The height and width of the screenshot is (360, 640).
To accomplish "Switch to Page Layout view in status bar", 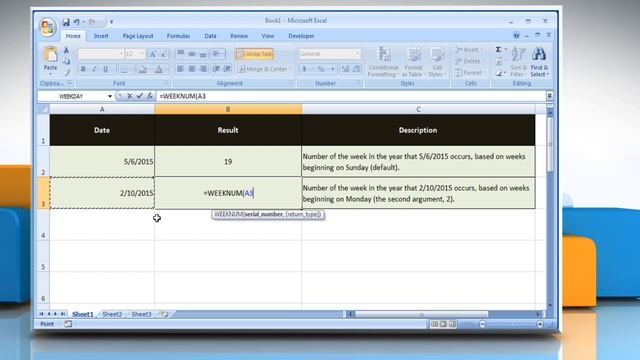I will (443, 324).
